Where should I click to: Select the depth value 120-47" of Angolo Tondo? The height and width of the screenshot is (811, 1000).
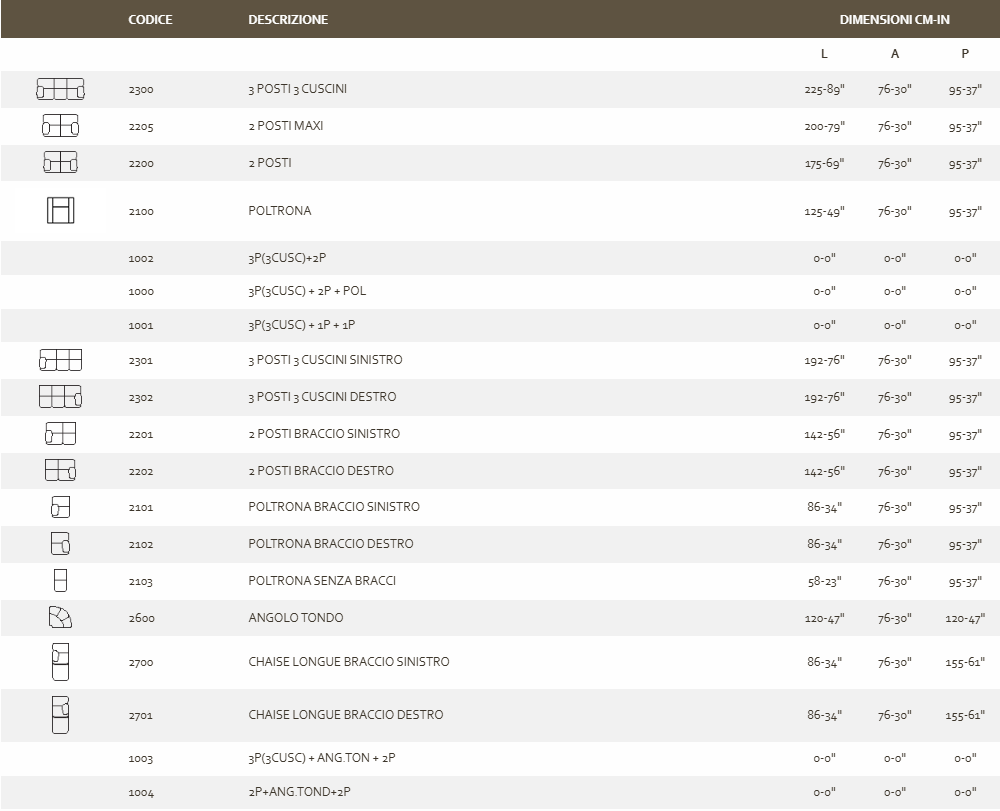pyautogui.click(x=964, y=619)
